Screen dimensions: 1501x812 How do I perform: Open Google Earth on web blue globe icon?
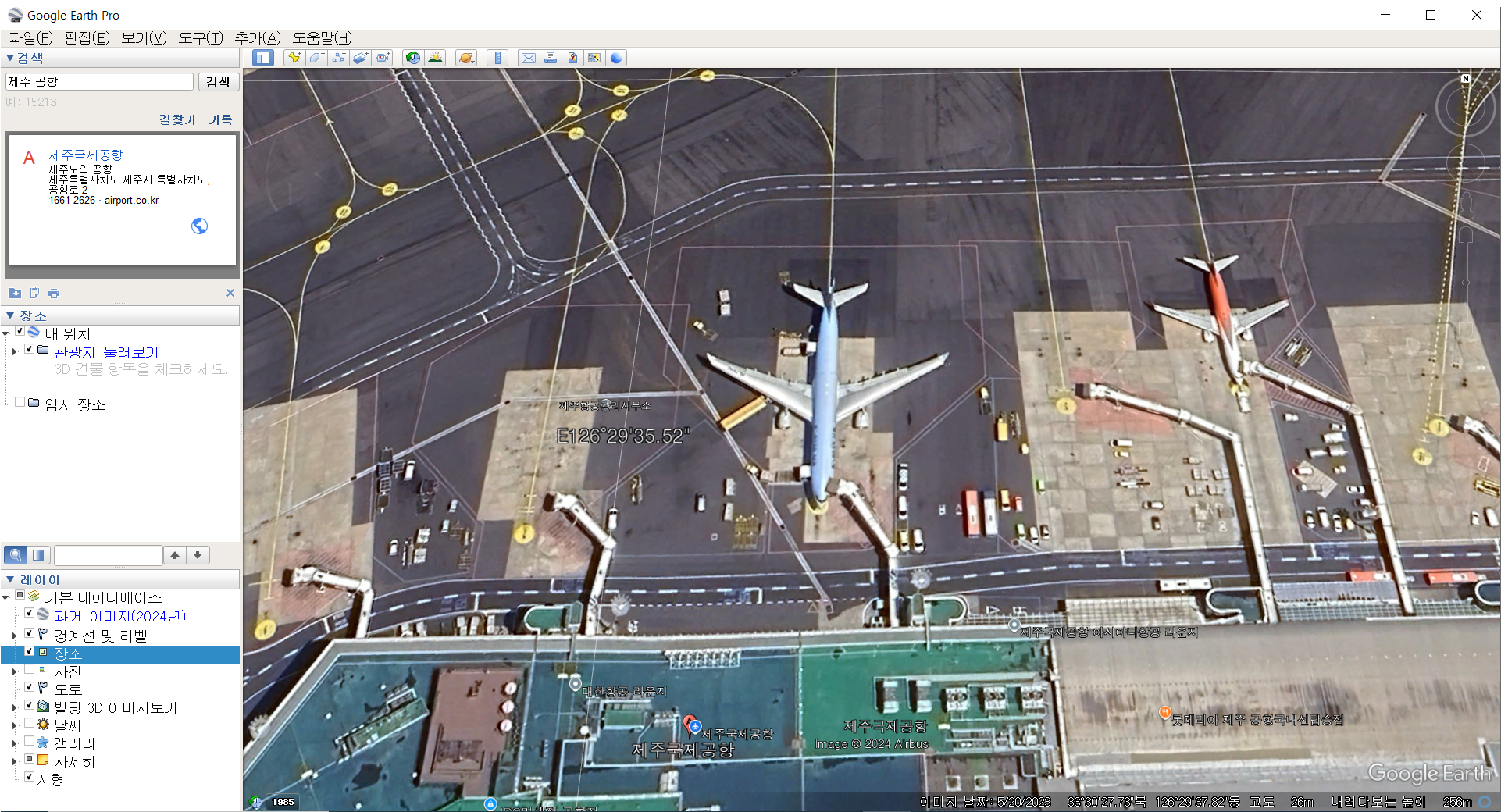(x=616, y=58)
